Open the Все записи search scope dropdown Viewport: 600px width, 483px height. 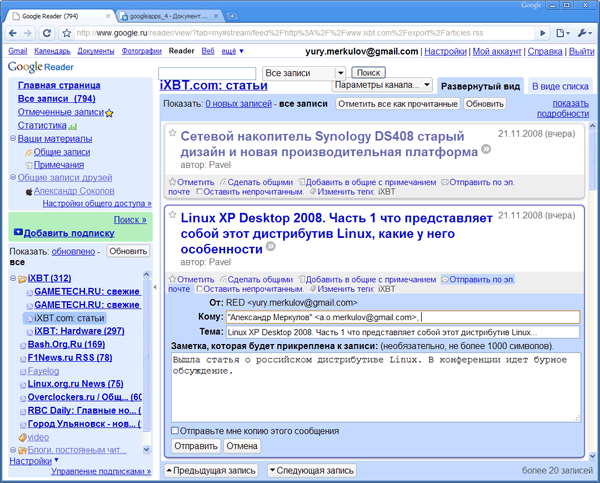click(304, 73)
